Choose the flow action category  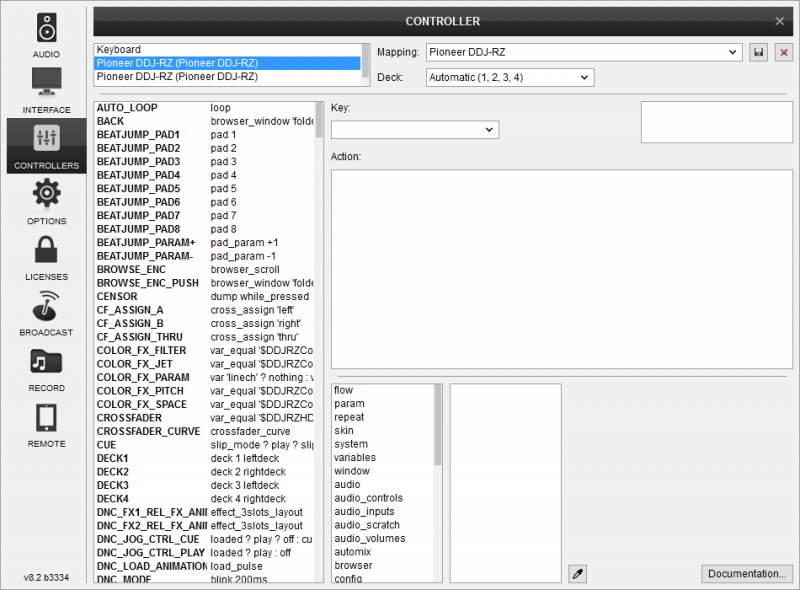pos(383,390)
